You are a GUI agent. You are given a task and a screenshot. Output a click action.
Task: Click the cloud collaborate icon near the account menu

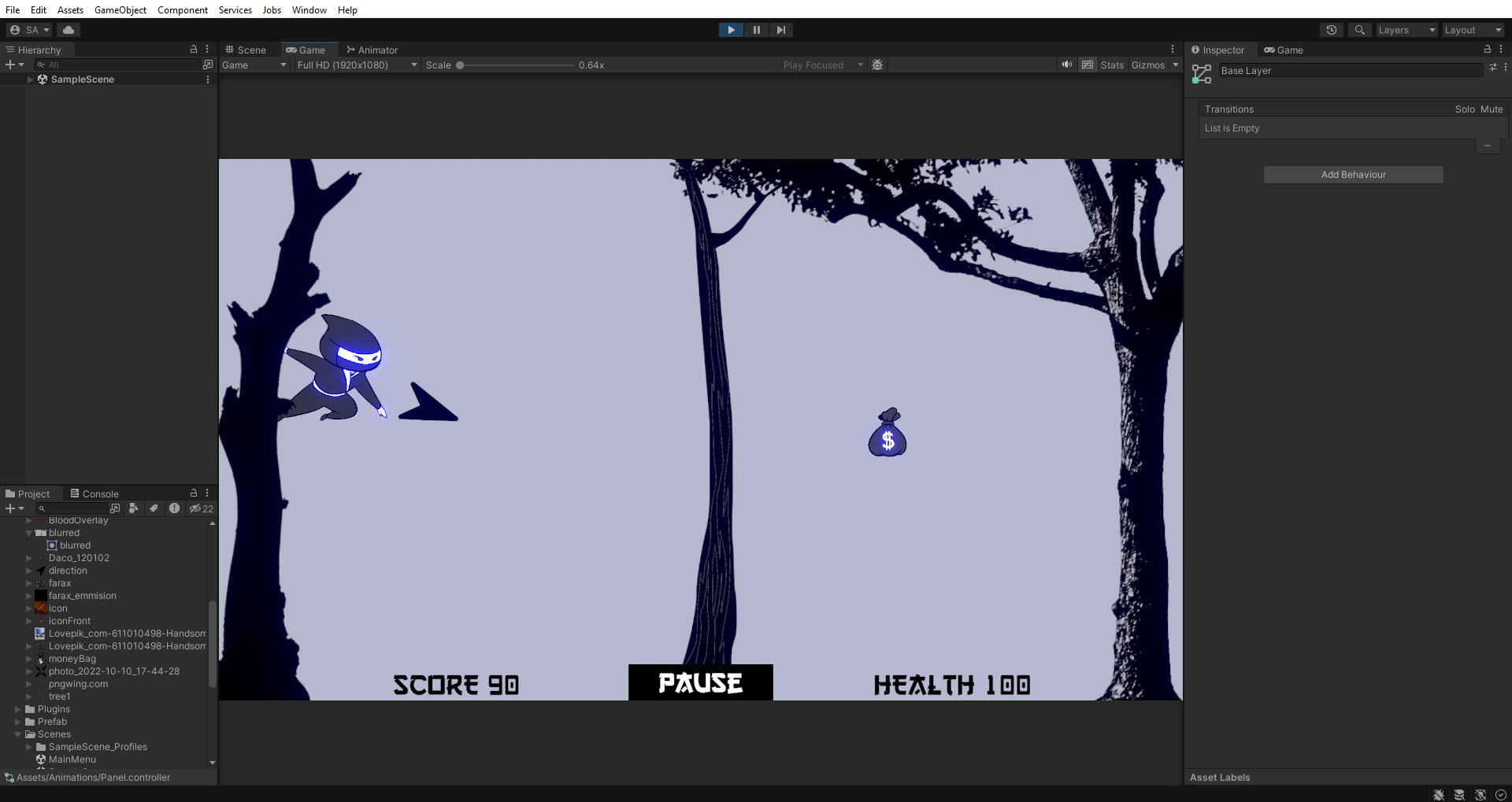[x=68, y=29]
